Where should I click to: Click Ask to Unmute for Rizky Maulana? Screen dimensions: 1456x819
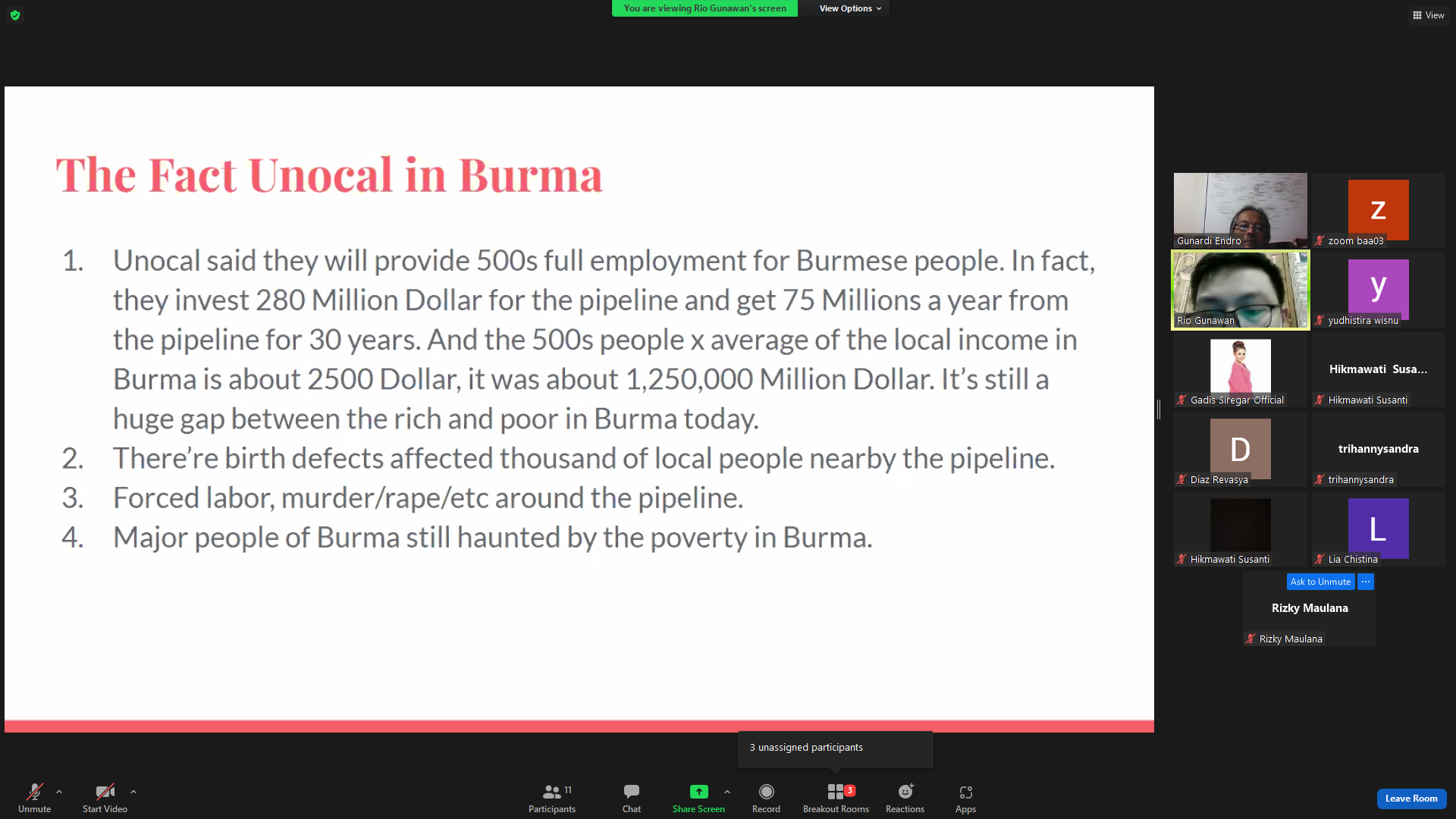[1320, 582]
